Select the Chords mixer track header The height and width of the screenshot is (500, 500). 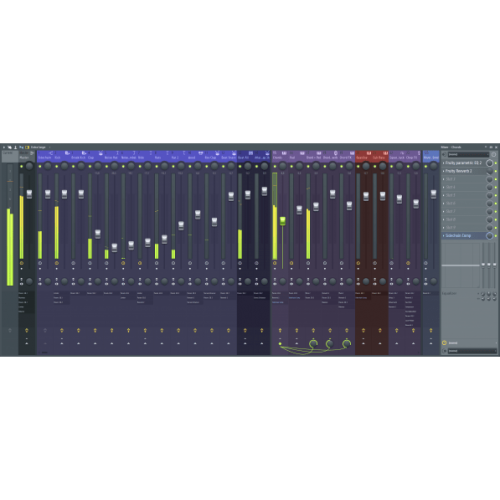280,157
